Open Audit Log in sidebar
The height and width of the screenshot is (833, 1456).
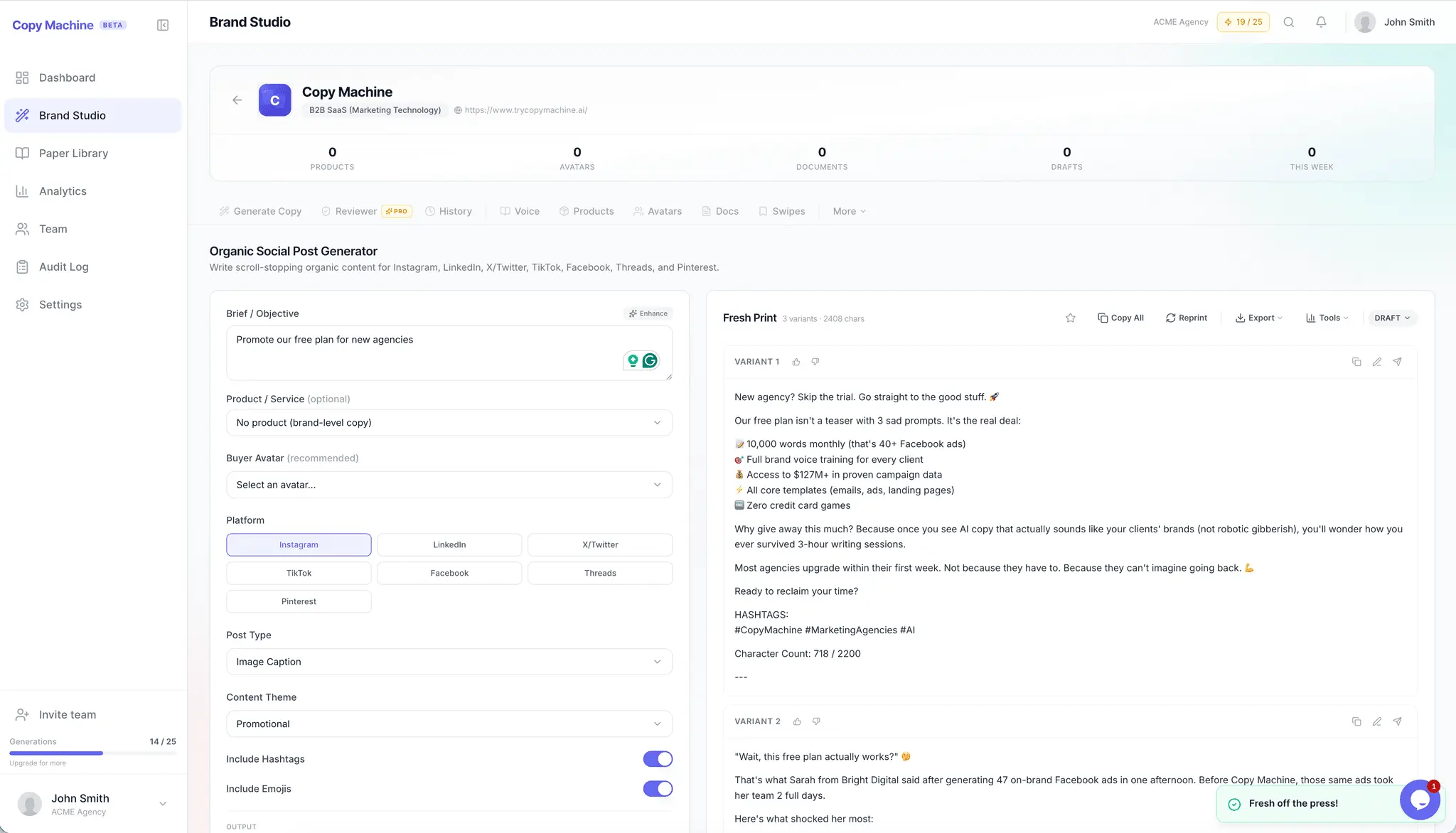(93, 267)
